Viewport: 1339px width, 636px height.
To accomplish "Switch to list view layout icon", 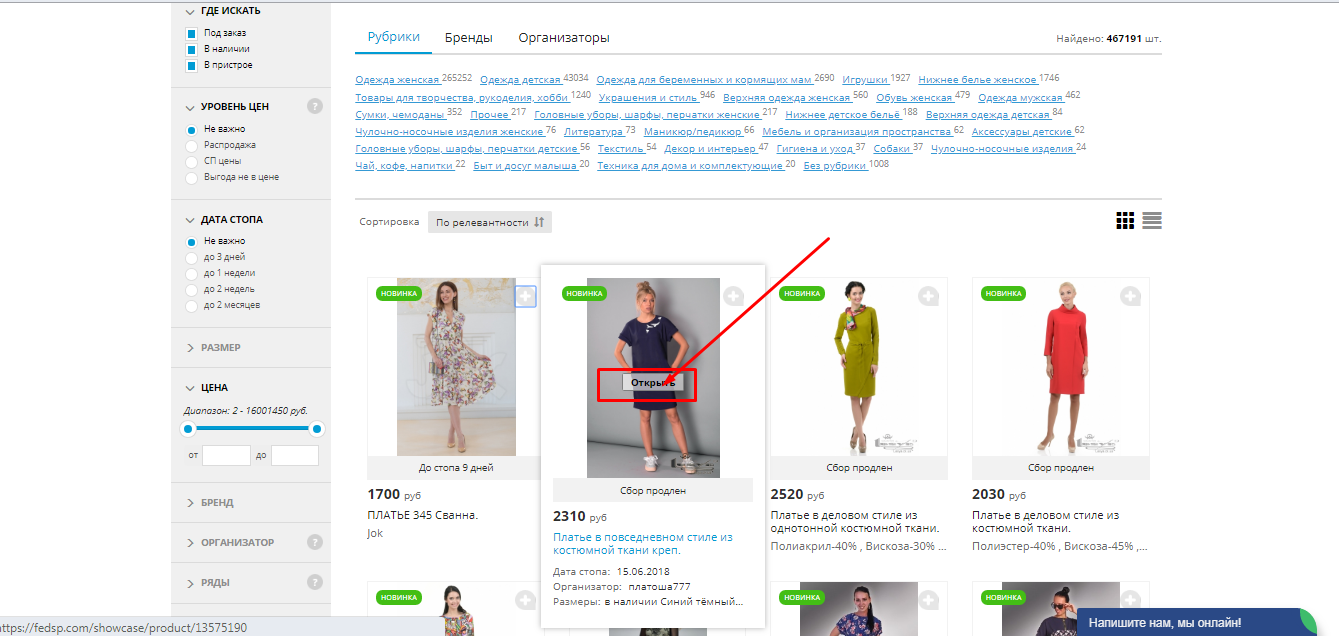I will click(x=1152, y=221).
